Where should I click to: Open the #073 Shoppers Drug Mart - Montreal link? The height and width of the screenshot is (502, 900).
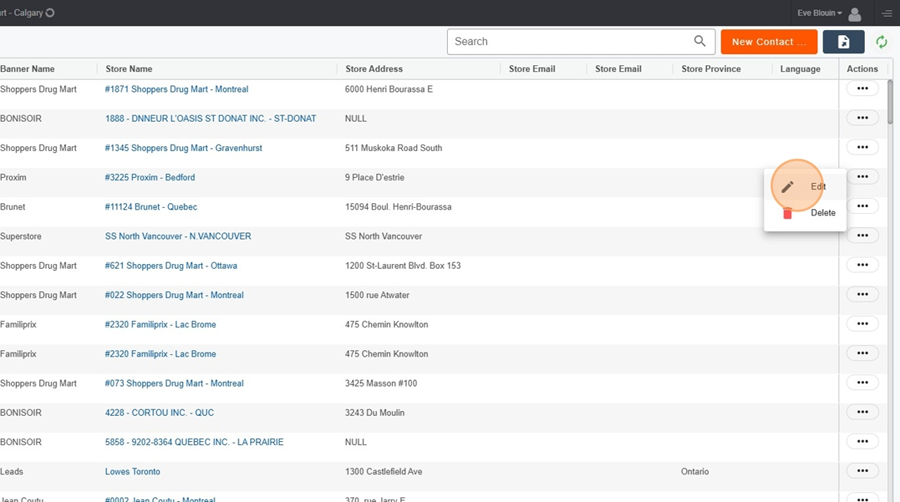[174, 383]
